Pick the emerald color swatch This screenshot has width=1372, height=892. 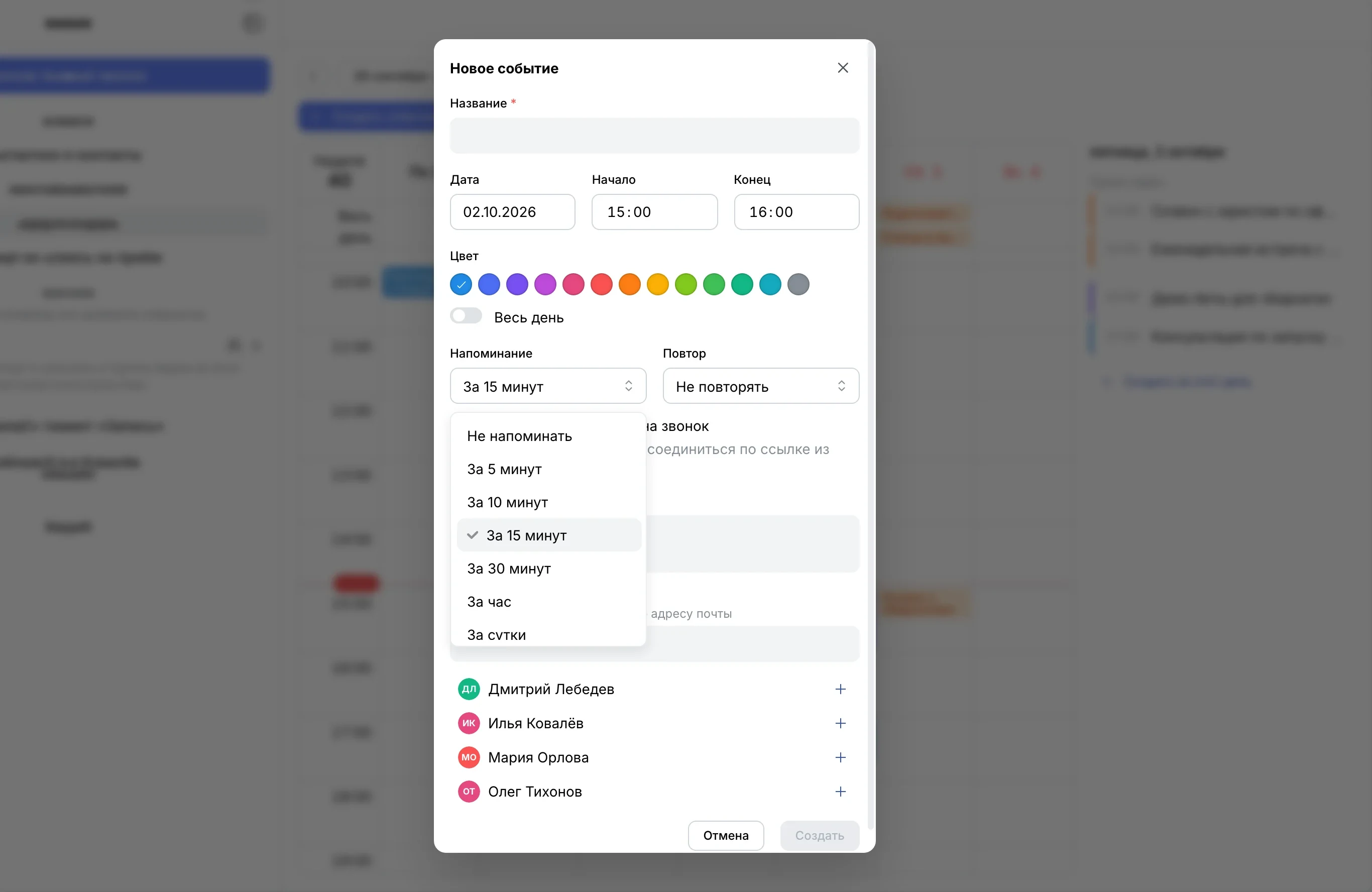click(x=742, y=284)
